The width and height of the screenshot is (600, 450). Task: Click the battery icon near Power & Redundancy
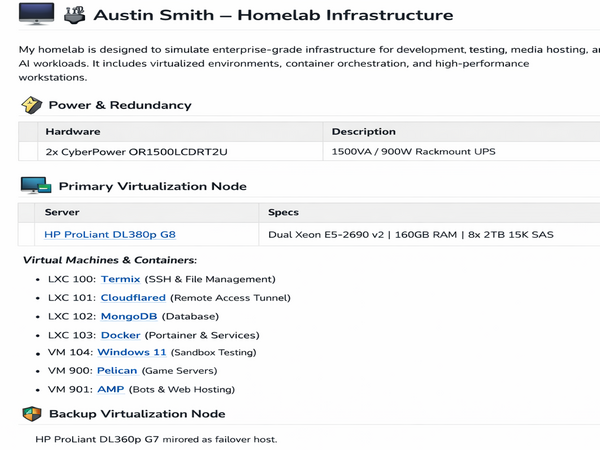pyautogui.click(x=31, y=105)
